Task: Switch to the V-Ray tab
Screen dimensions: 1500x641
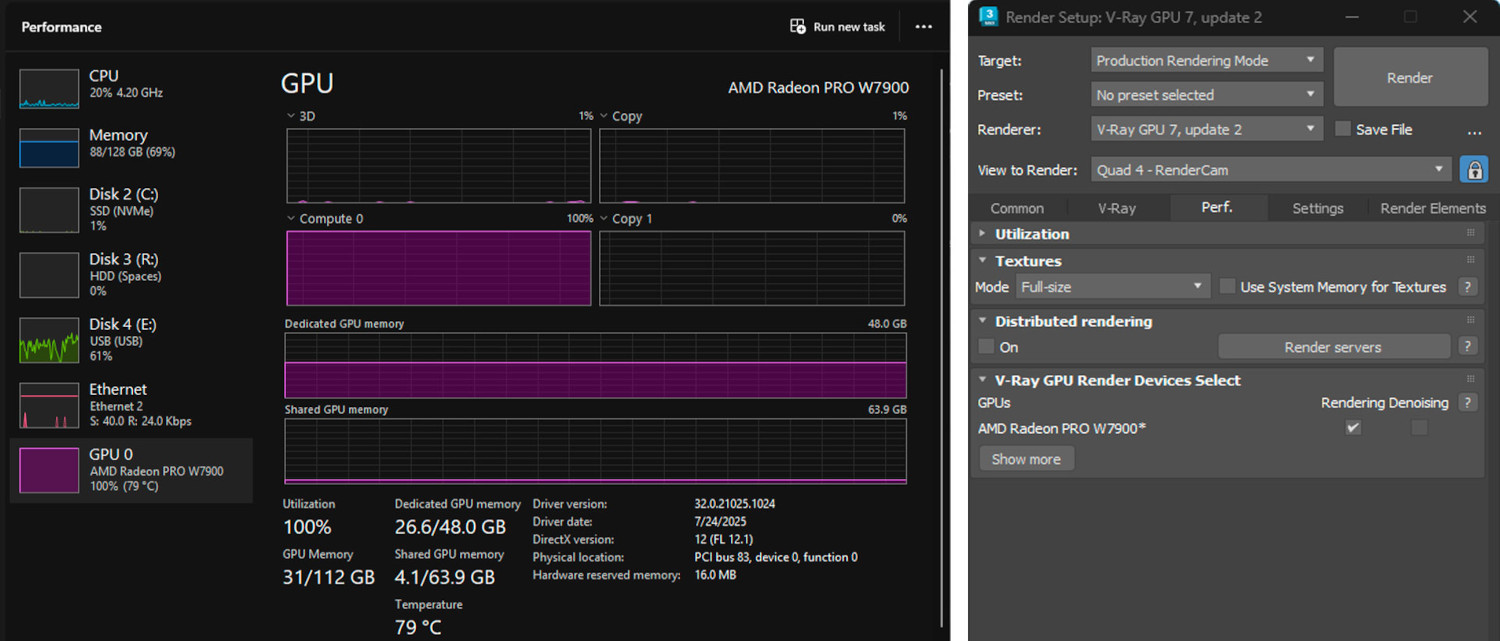Action: (x=1115, y=208)
